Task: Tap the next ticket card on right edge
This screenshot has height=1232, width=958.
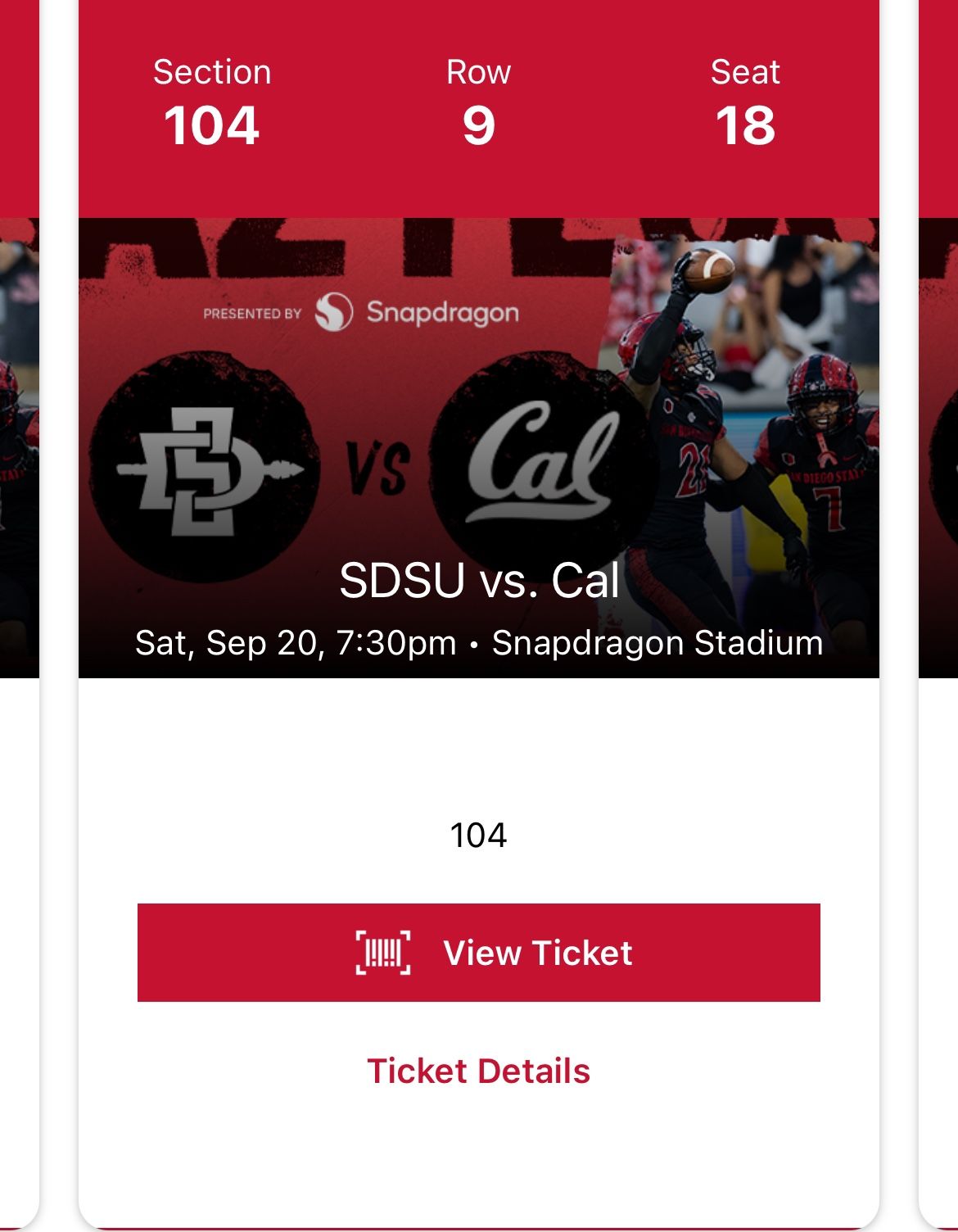Action: click(x=938, y=573)
